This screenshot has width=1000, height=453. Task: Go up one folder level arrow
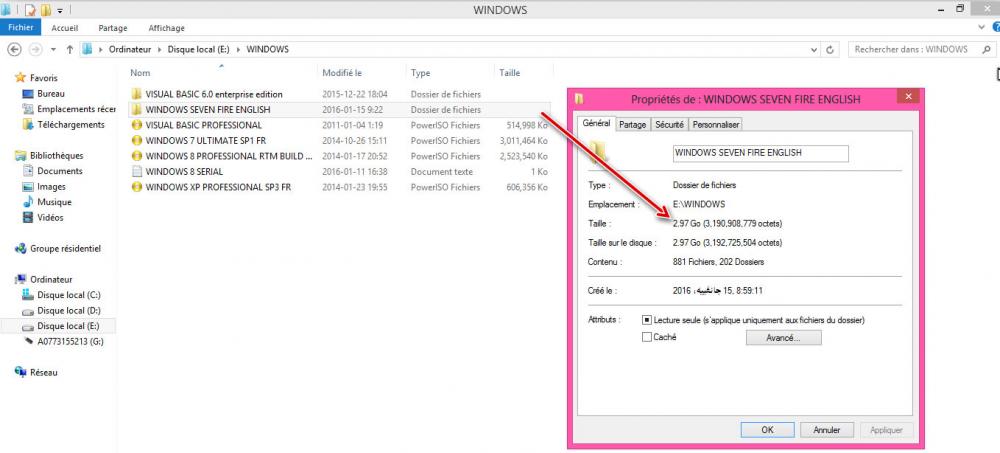pos(70,49)
